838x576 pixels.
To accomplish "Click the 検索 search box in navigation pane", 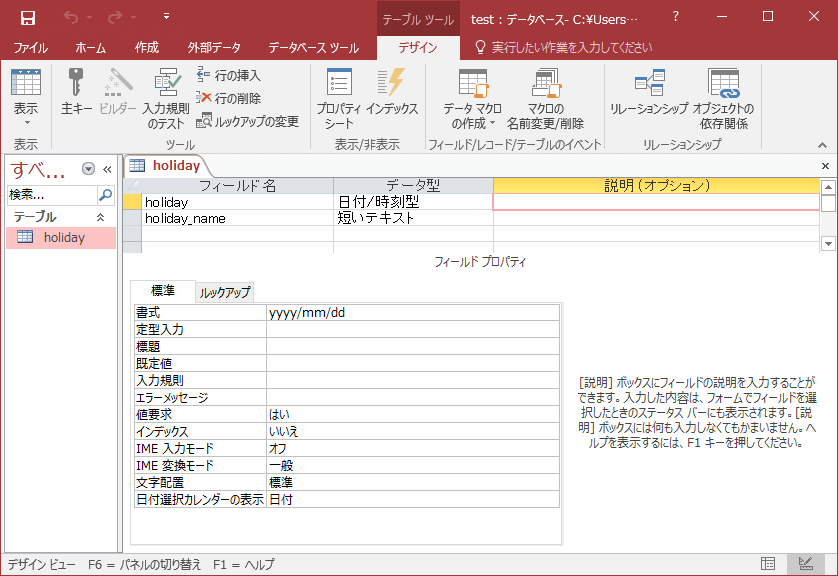I will click(x=50, y=195).
